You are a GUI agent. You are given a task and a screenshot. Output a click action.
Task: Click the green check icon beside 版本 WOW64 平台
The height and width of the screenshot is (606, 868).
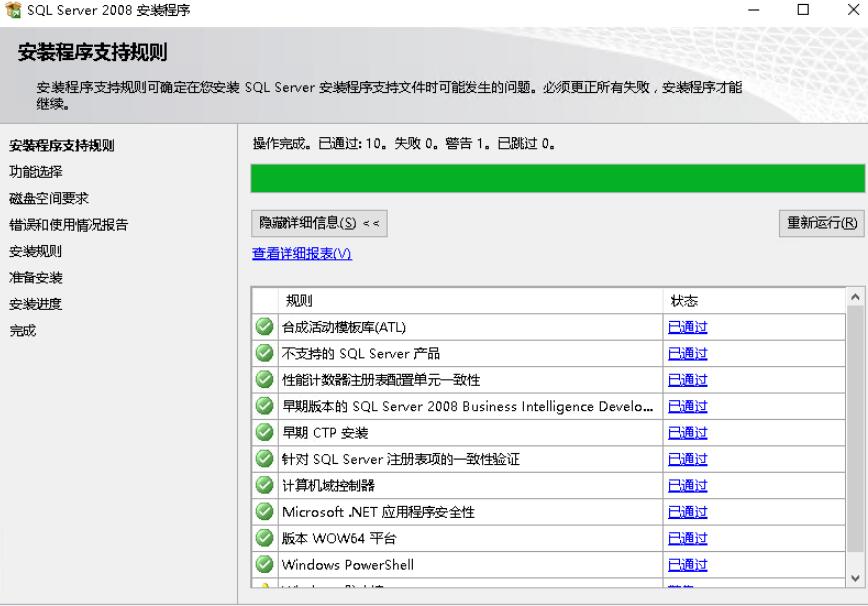click(x=265, y=538)
